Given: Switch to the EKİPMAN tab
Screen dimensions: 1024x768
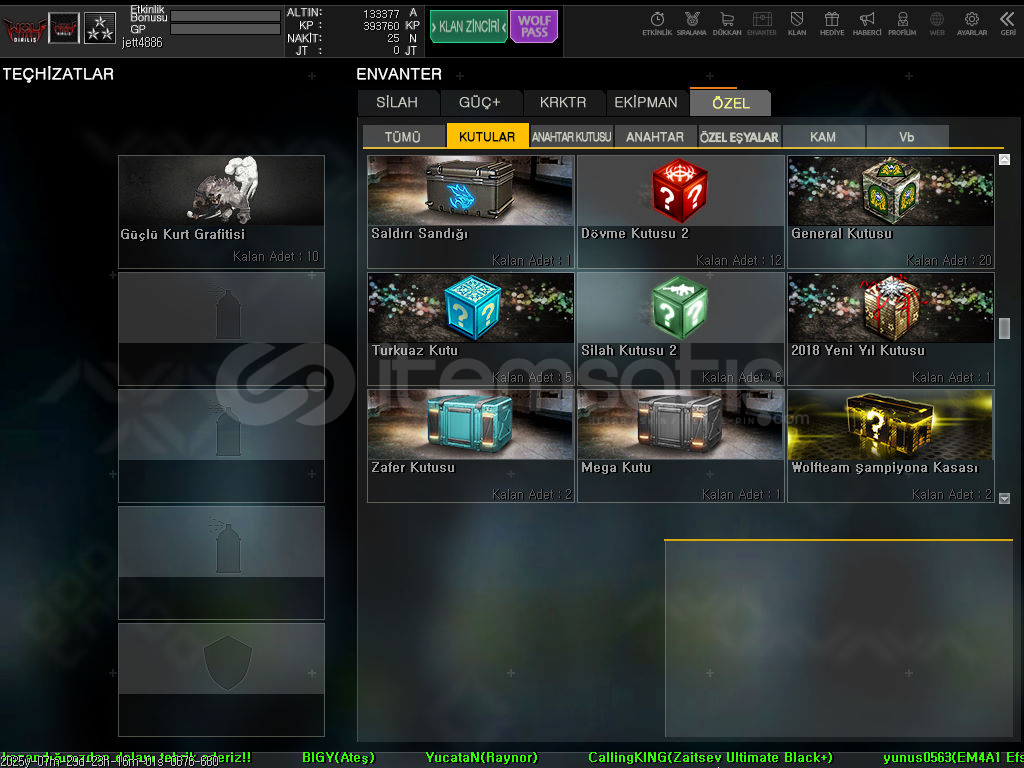Looking at the screenshot, I should (x=646, y=103).
